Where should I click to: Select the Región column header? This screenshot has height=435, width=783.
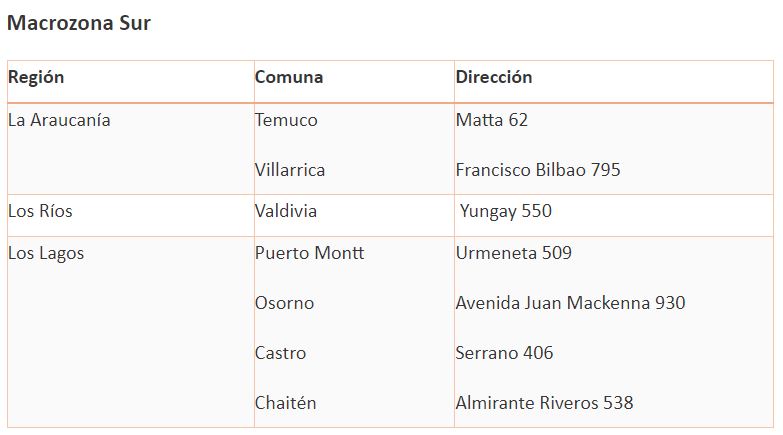click(x=36, y=77)
